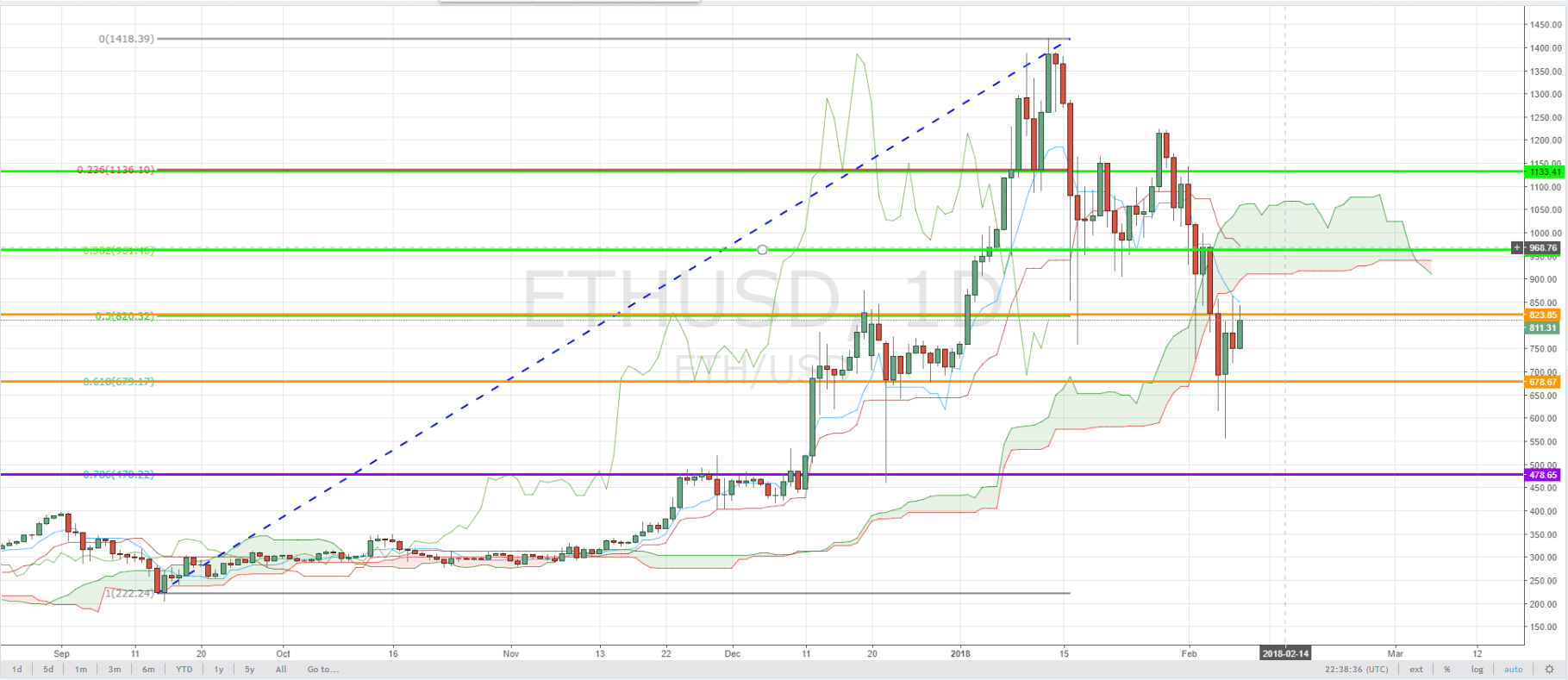Select the 5y time range
The height and width of the screenshot is (680, 1568).
point(250,670)
